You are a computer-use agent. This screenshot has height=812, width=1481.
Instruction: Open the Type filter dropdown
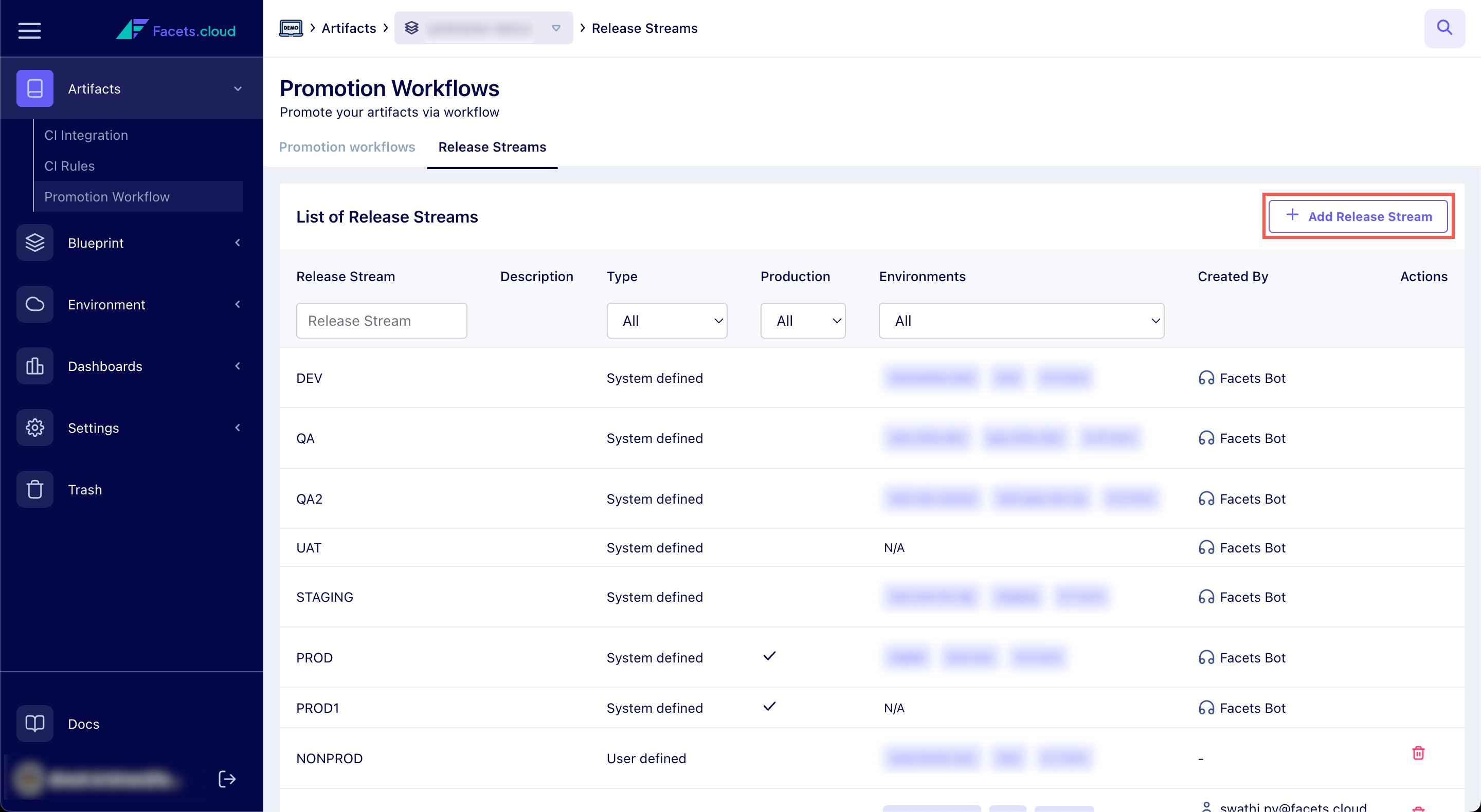tap(666, 321)
